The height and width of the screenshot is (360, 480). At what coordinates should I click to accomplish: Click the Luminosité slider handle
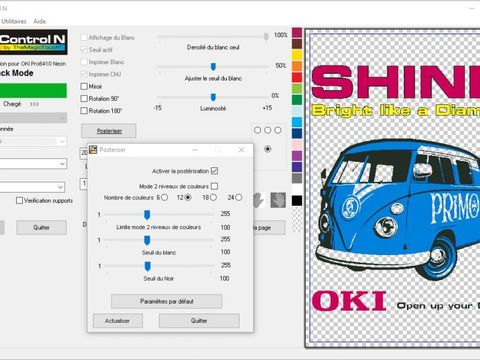(x=213, y=97)
